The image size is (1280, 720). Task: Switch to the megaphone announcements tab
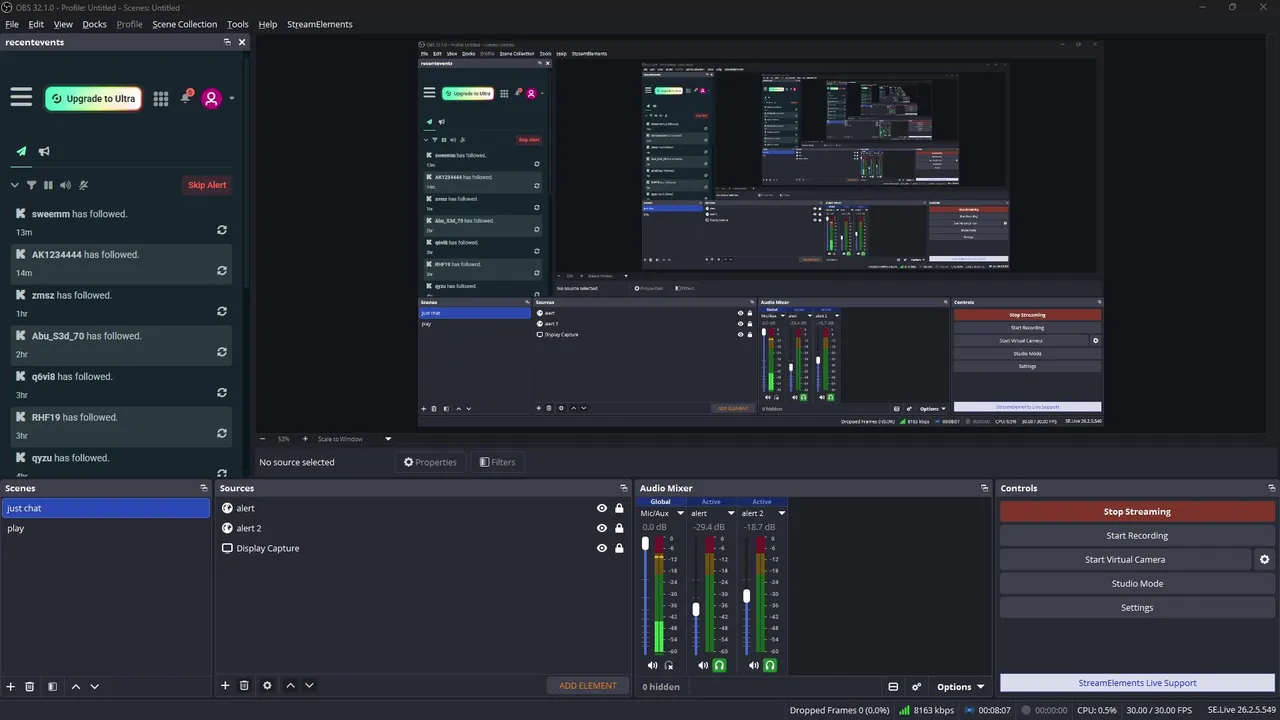(44, 152)
